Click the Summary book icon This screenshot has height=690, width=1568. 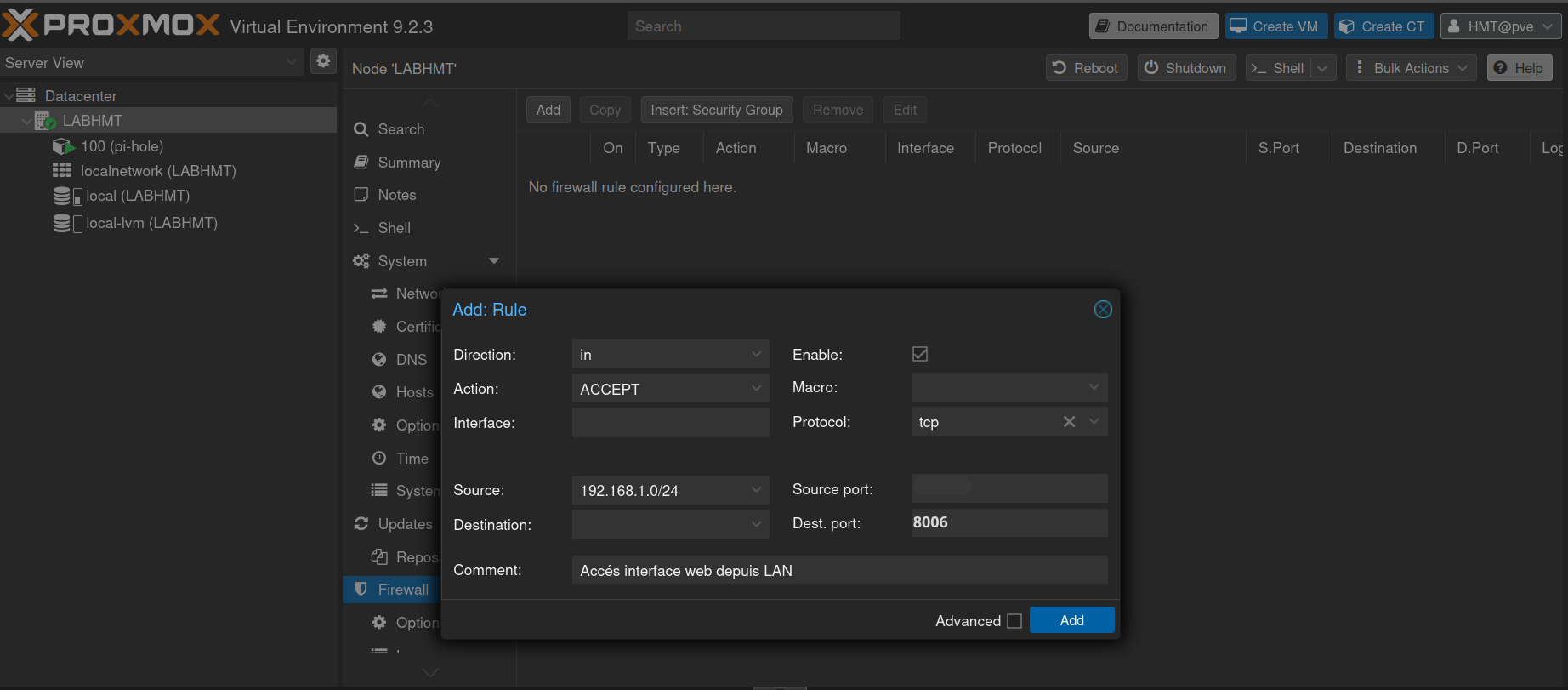(361, 162)
